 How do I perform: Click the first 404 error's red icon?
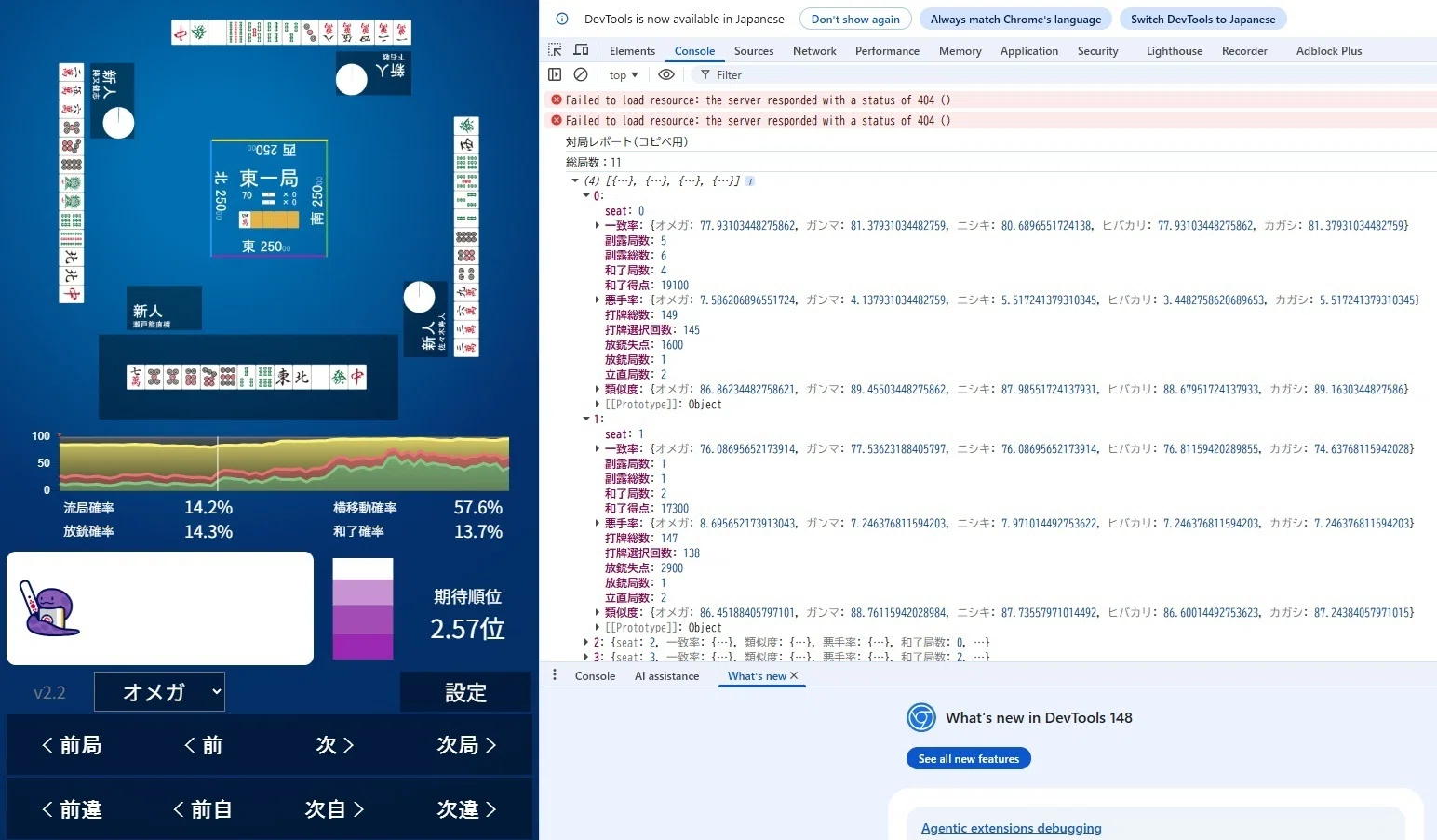(x=557, y=100)
